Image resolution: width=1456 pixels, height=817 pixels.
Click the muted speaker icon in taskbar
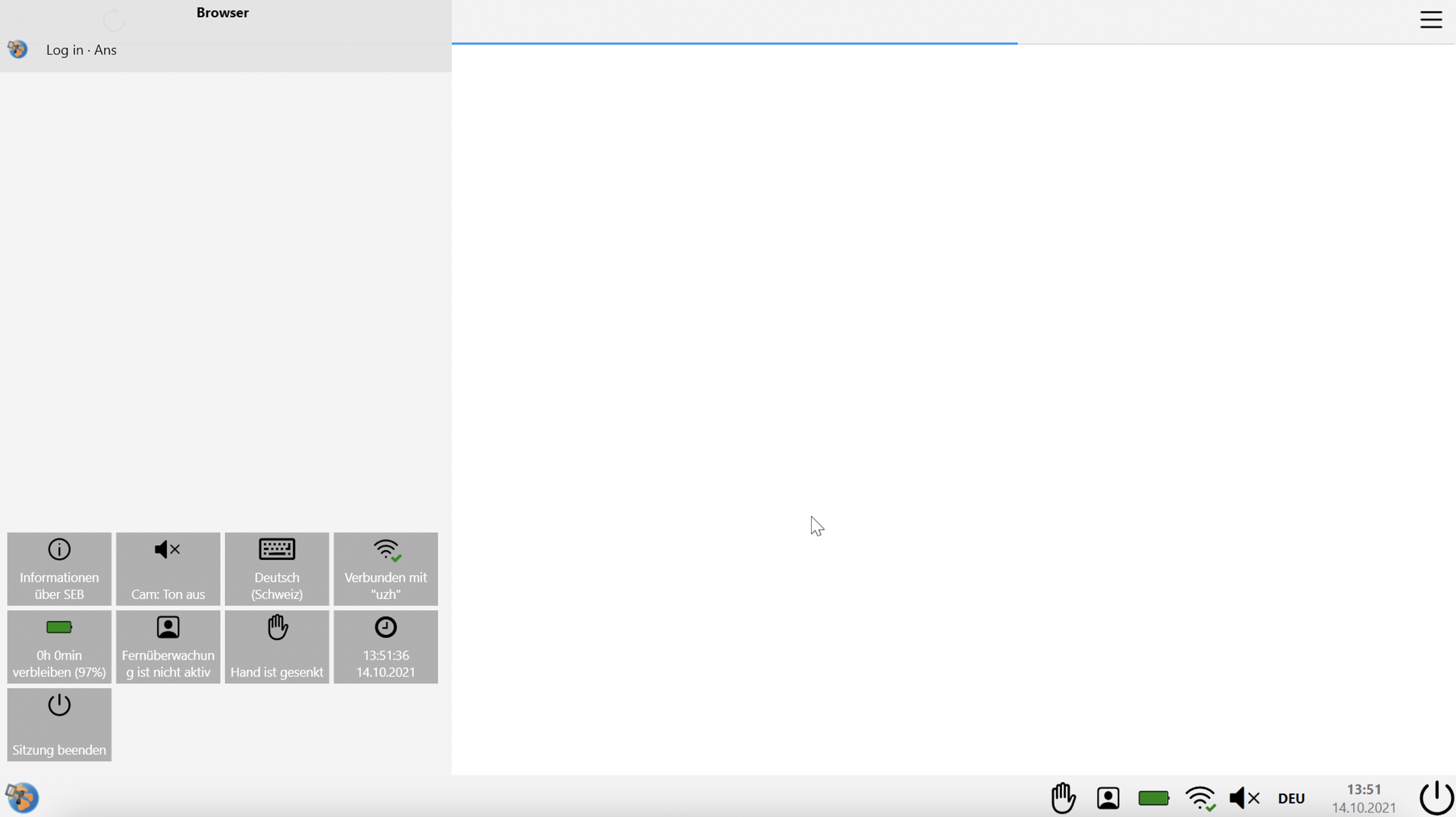point(1244,798)
